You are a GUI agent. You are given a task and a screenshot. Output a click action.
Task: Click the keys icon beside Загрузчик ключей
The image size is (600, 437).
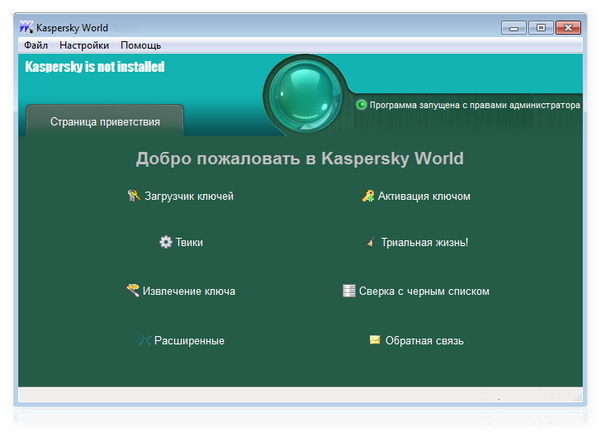click(x=134, y=196)
